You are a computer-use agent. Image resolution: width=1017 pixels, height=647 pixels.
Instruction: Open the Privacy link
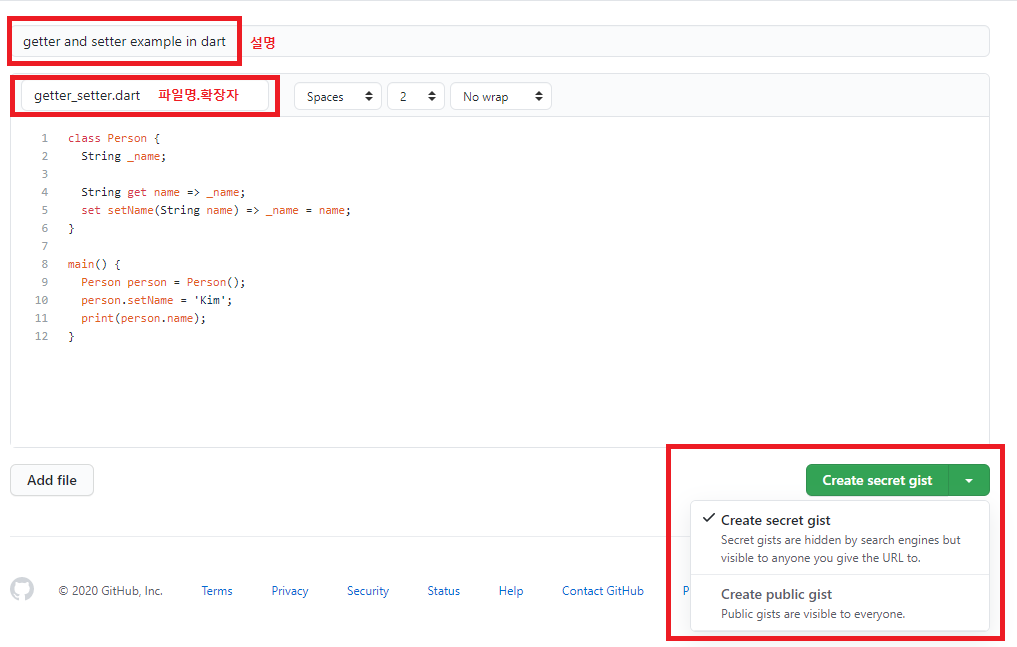click(x=289, y=590)
